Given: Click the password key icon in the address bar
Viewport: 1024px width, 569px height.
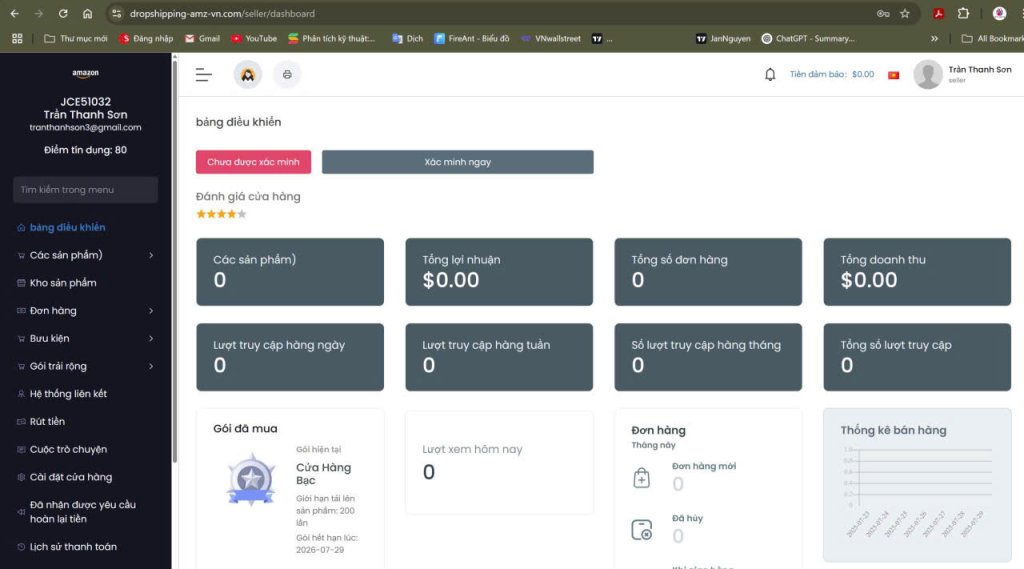Looking at the screenshot, I should [x=883, y=13].
